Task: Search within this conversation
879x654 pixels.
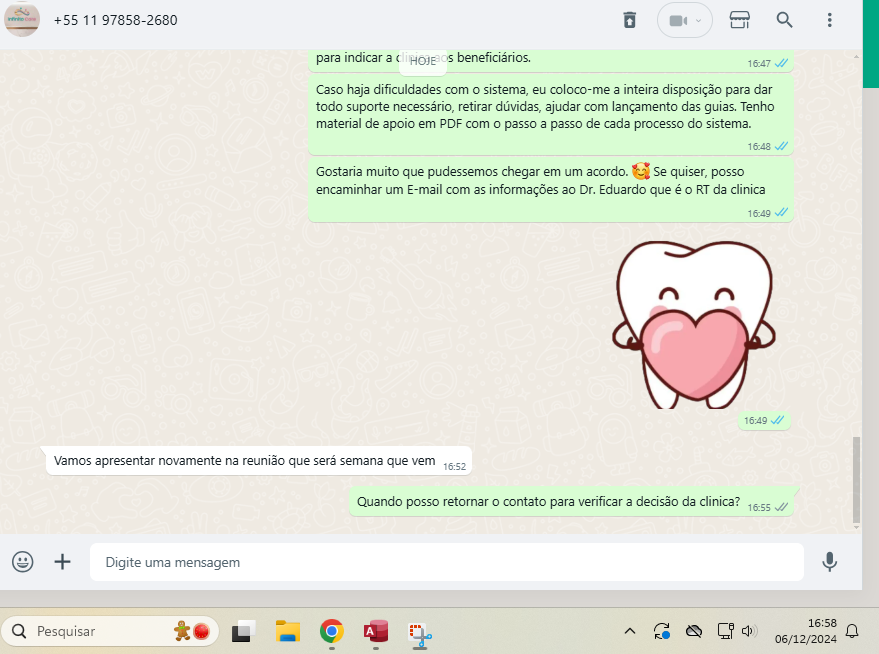Action: (785, 20)
